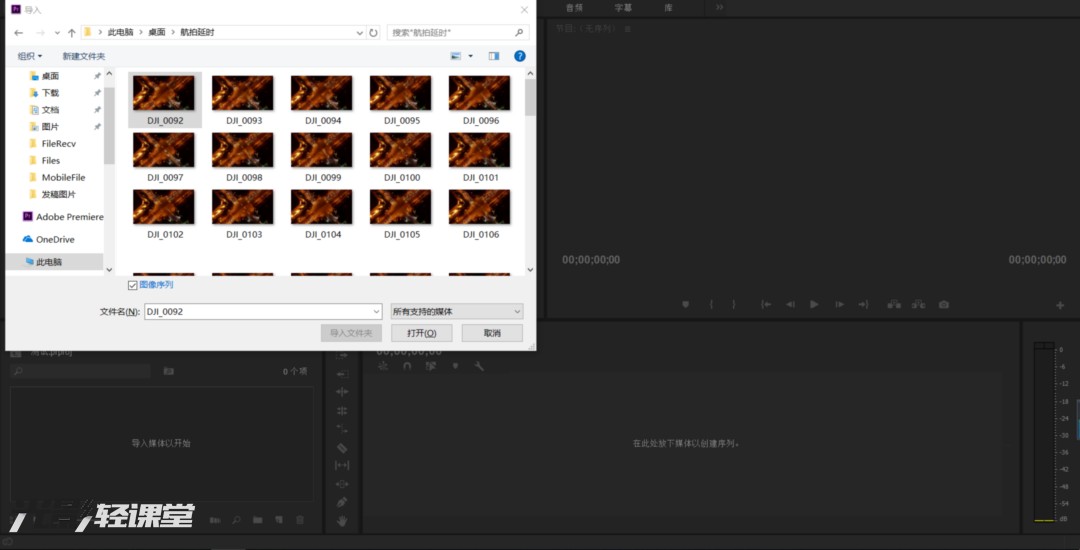The height and width of the screenshot is (550, 1080).
Task: Open the view options dropdown arrow
Action: [471, 56]
